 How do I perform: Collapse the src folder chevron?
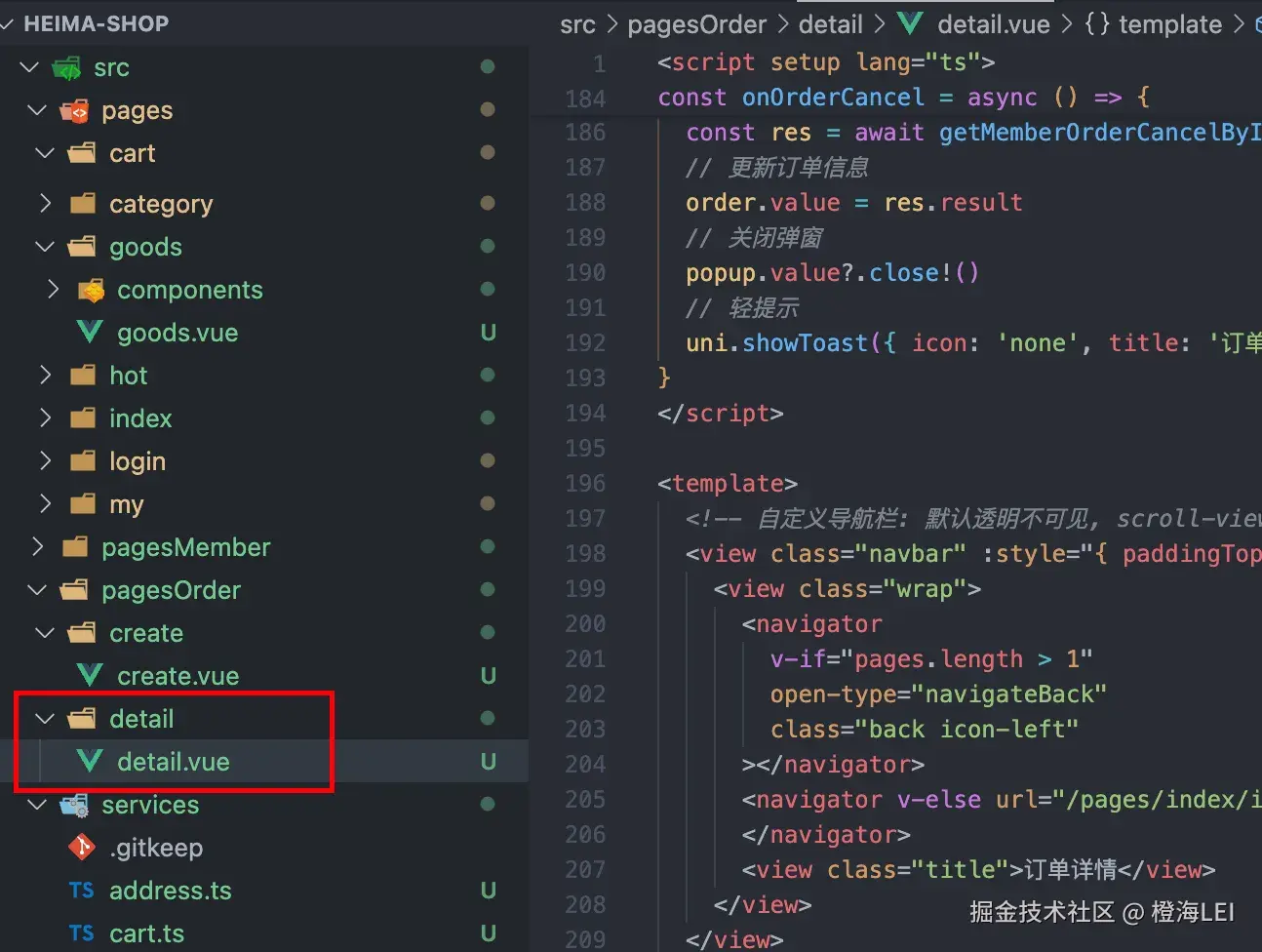(29, 67)
